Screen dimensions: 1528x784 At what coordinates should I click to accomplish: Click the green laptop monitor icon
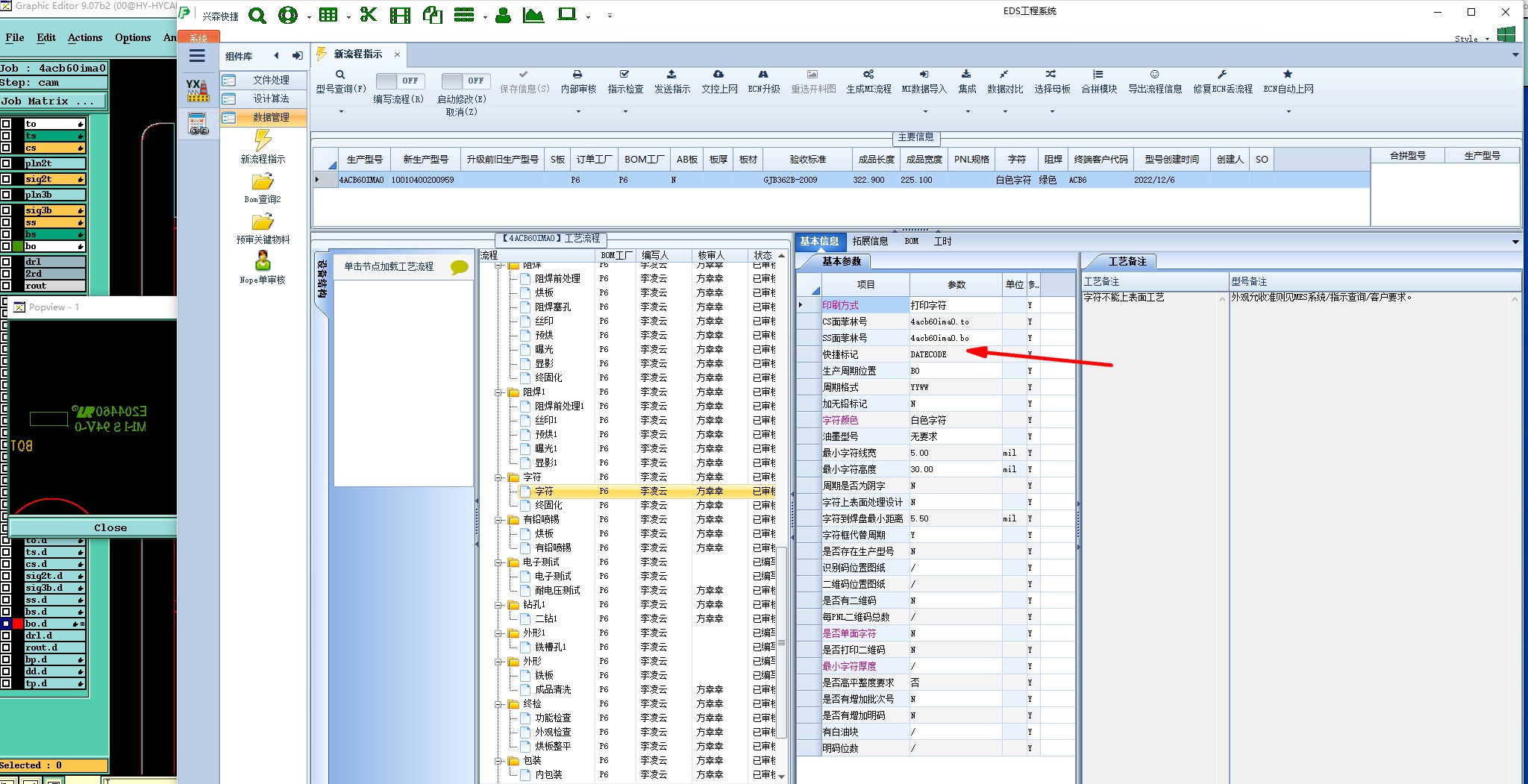pyautogui.click(x=567, y=15)
